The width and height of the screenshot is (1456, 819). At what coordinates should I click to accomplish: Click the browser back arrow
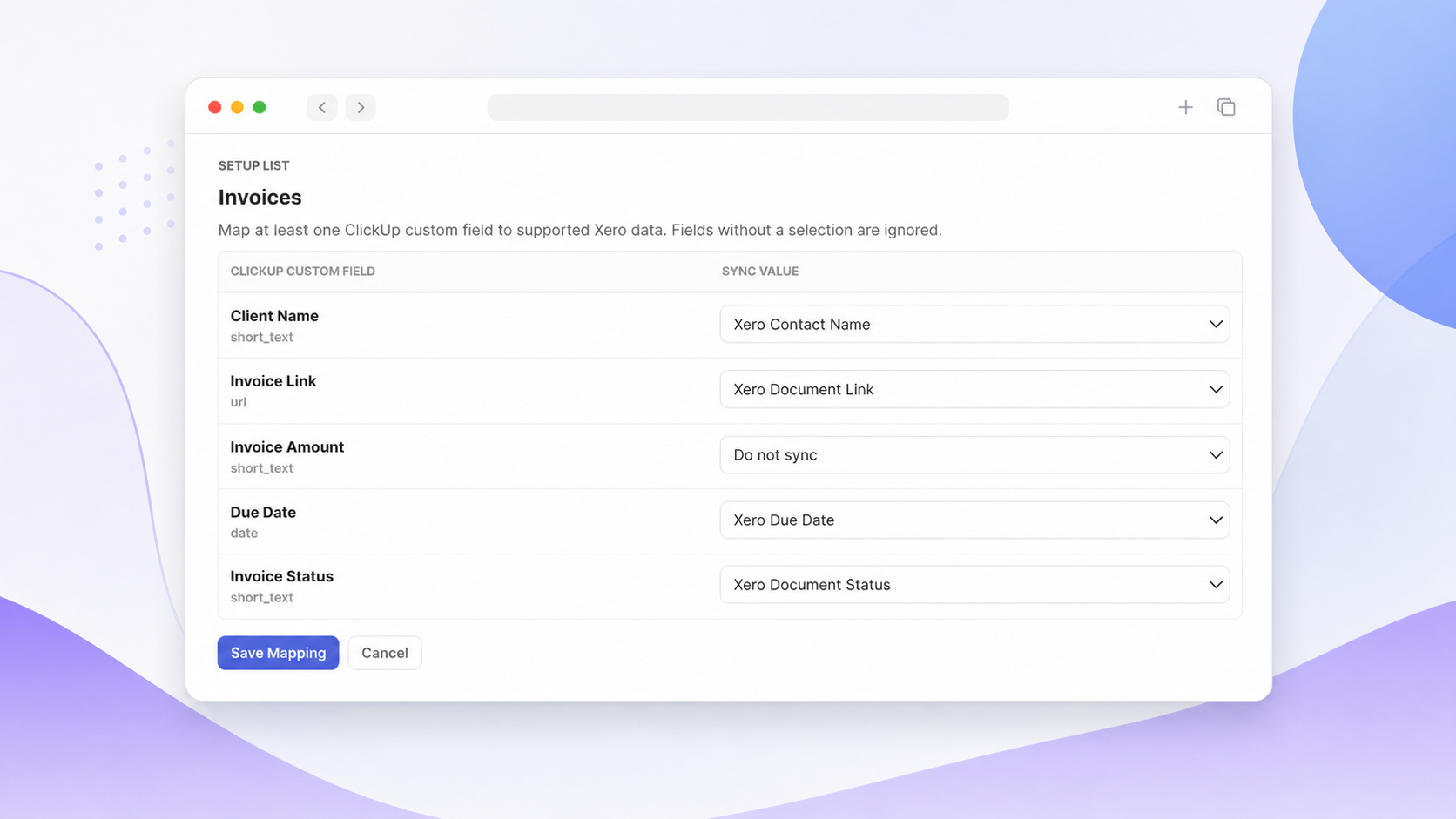click(322, 107)
